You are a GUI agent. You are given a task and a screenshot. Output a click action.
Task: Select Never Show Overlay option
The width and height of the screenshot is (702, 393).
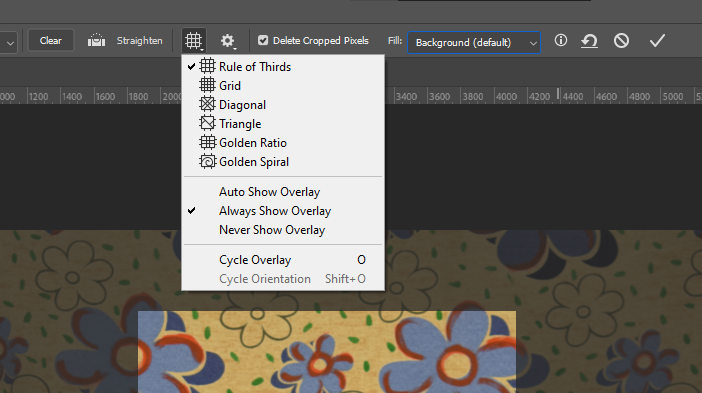(x=283, y=230)
